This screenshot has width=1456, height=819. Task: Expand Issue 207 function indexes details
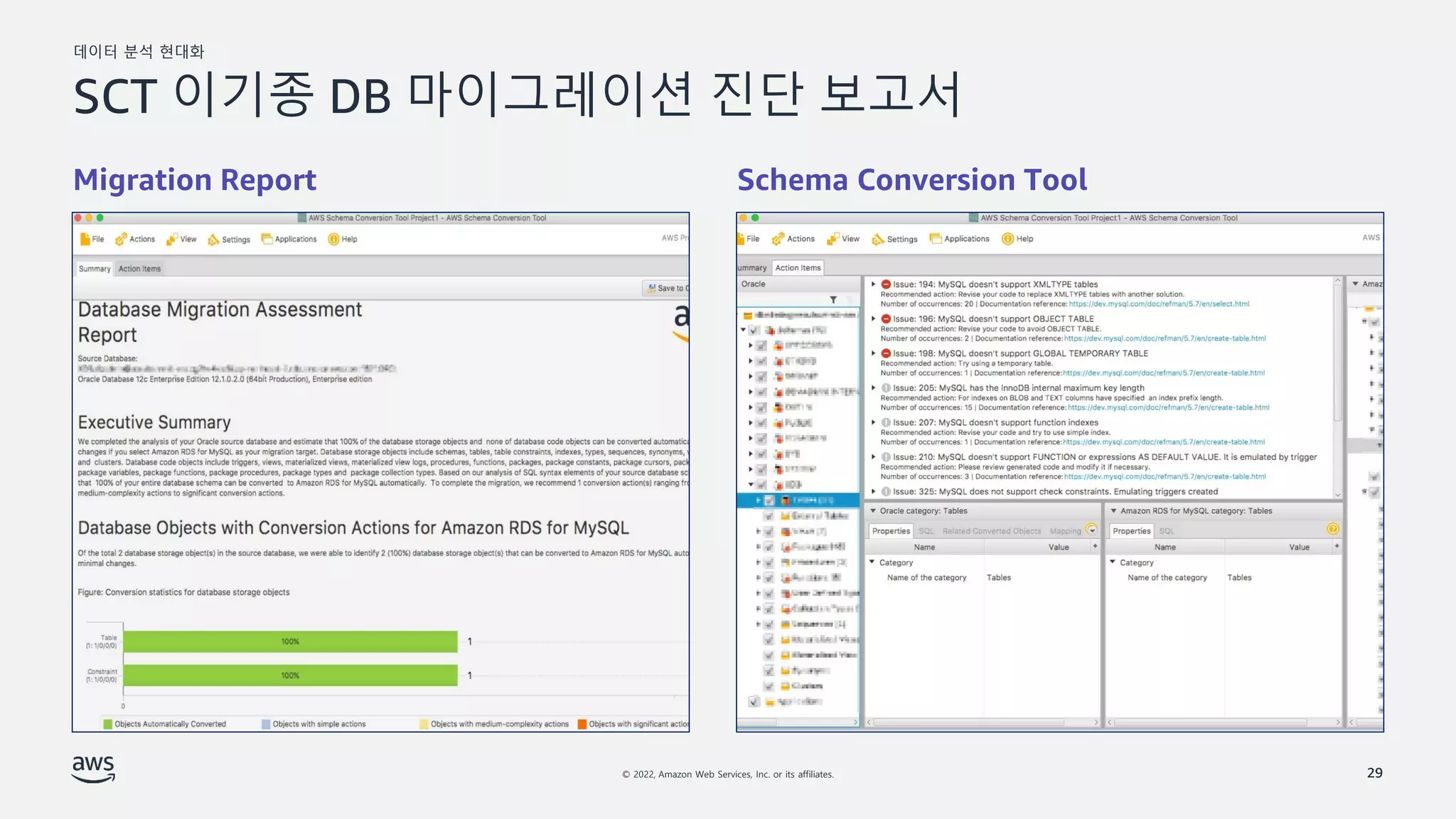point(874,422)
